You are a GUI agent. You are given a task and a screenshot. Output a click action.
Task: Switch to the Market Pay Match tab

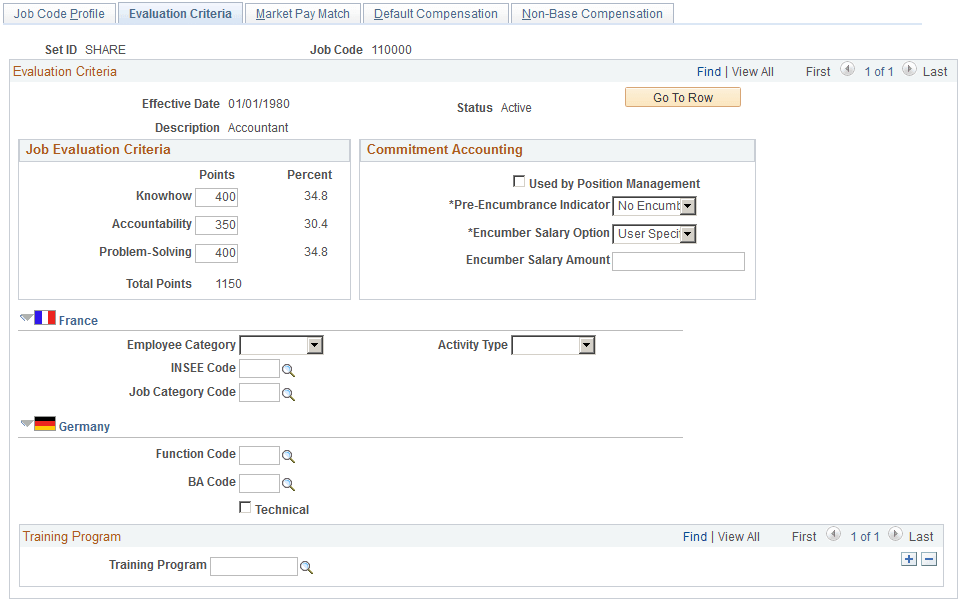pyautogui.click(x=302, y=13)
